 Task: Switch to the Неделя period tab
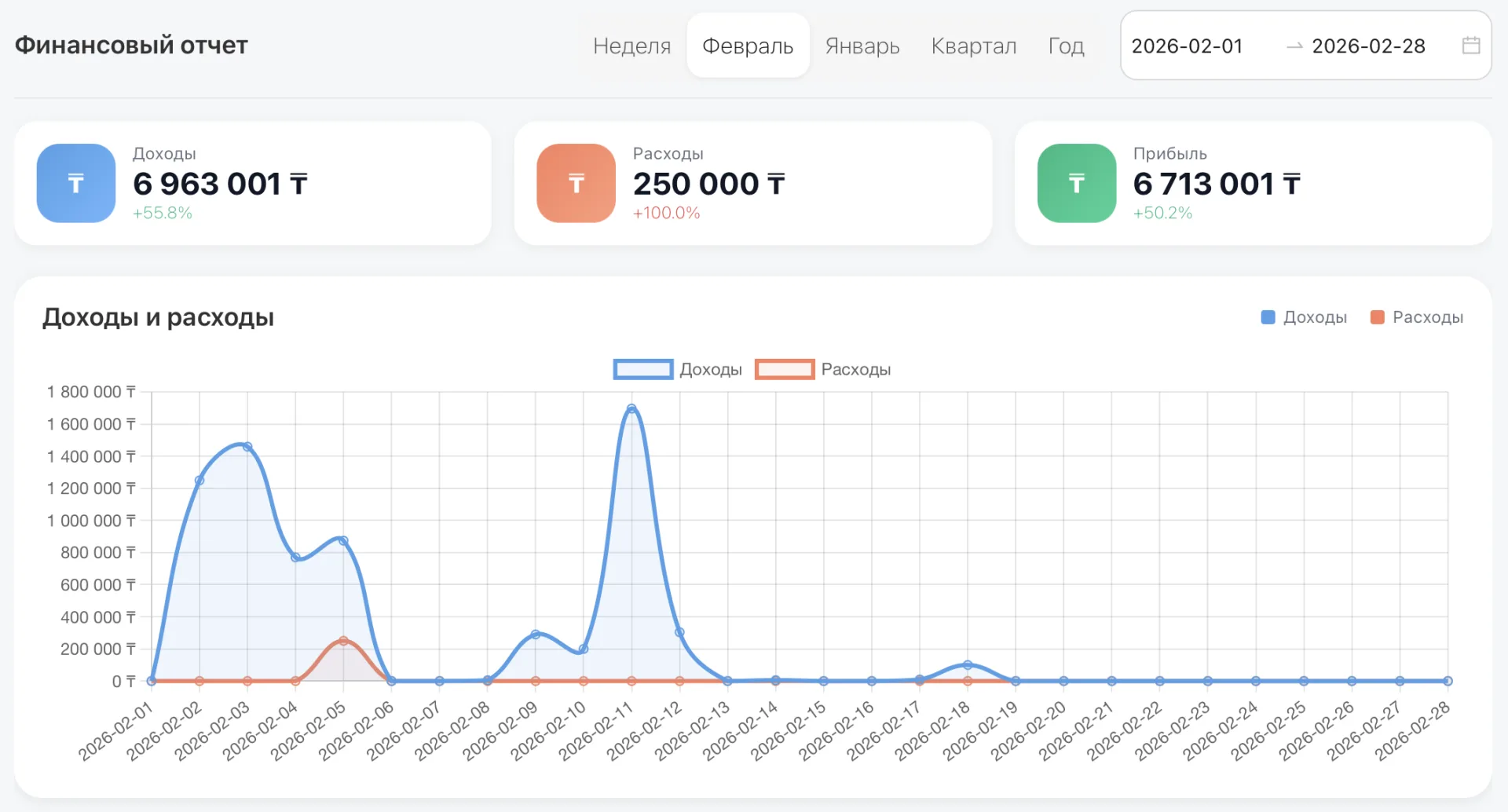coord(632,46)
